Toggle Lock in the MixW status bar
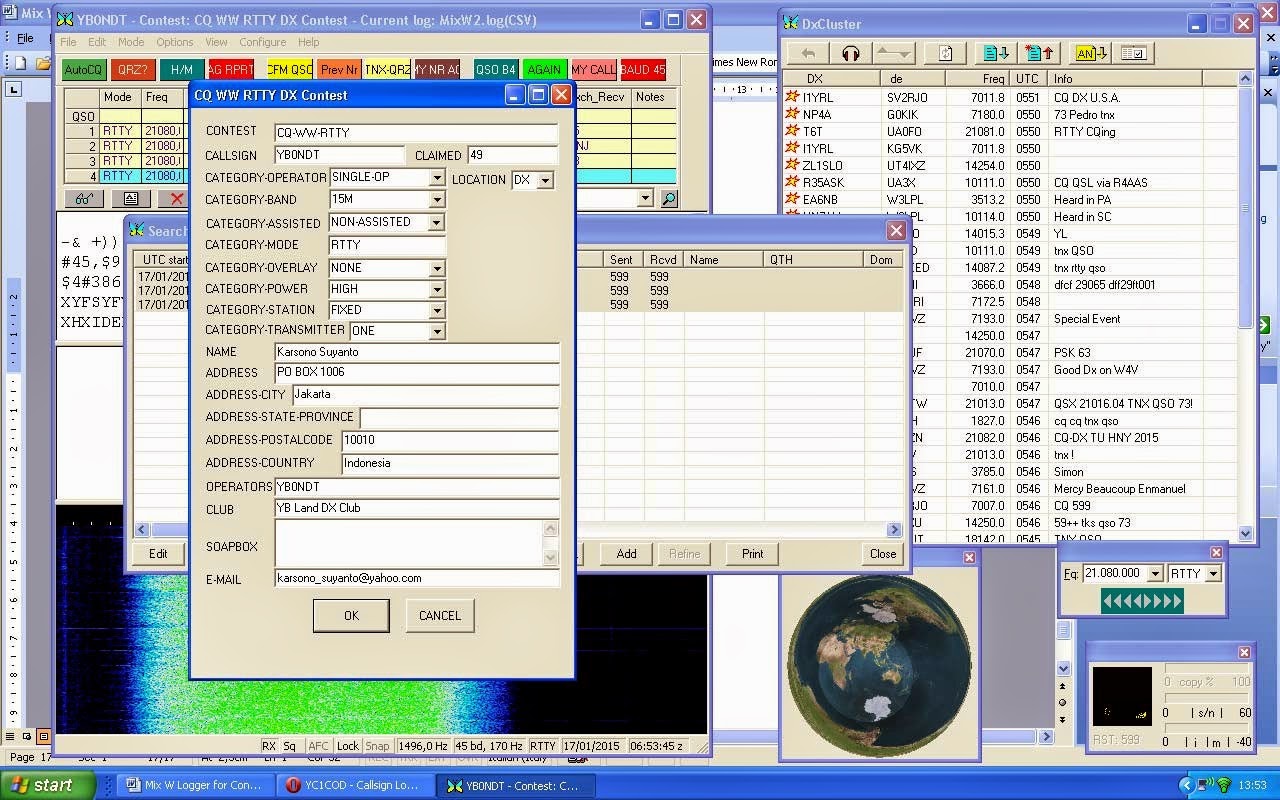 click(347, 746)
